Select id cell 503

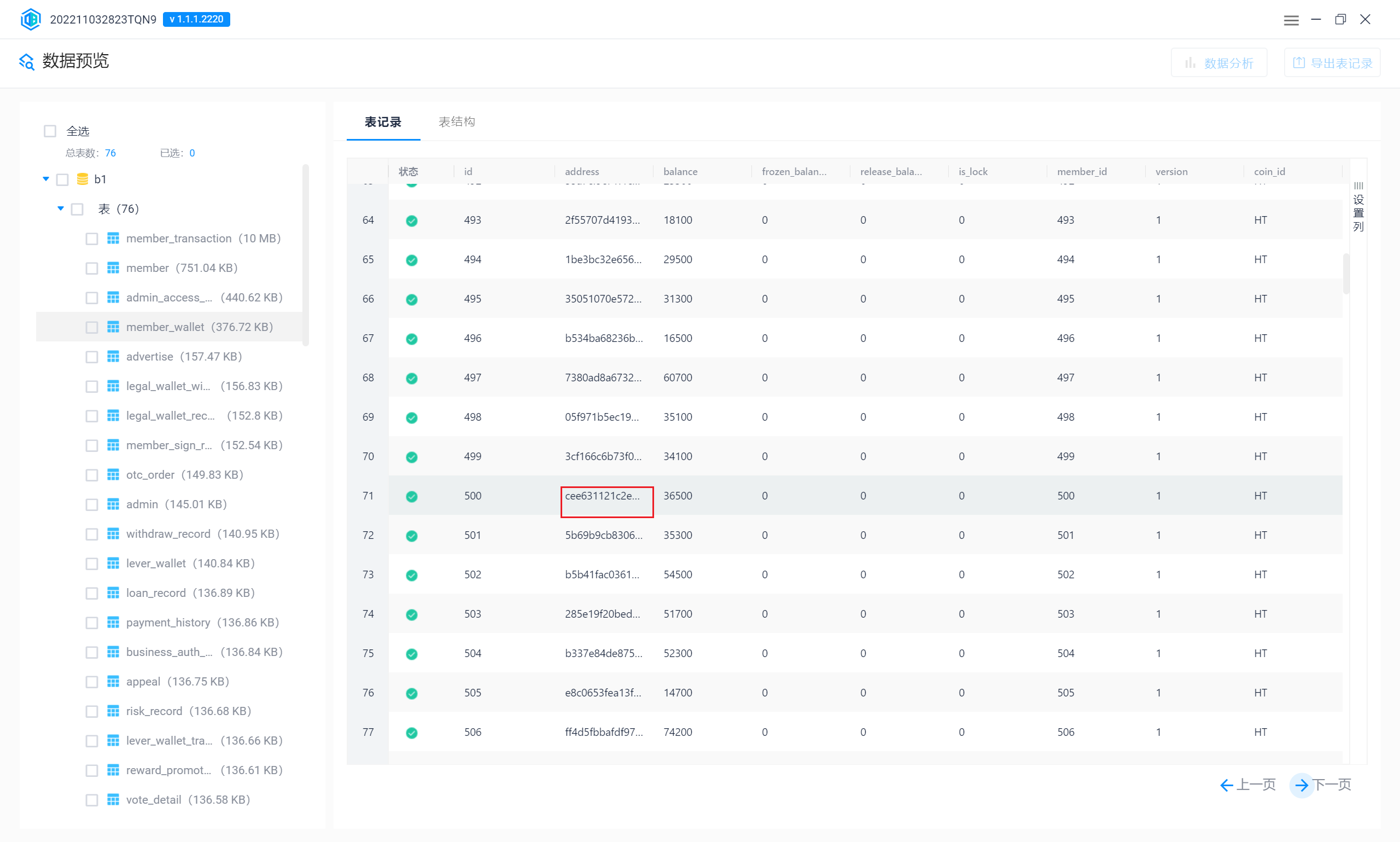472,614
